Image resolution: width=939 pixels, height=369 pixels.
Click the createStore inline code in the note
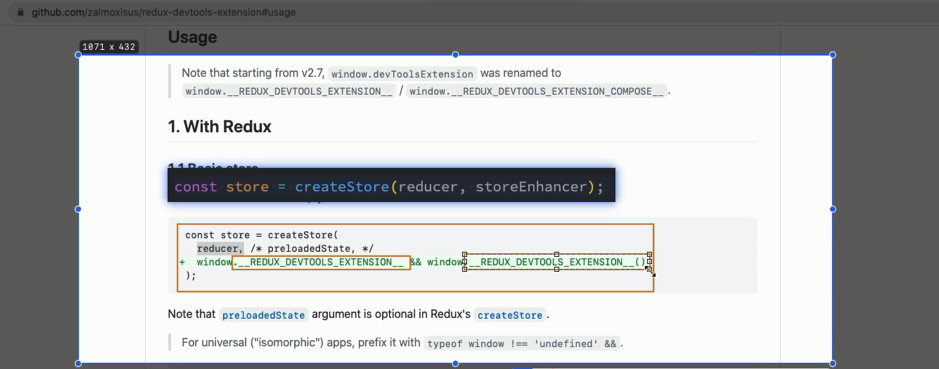pyautogui.click(x=510, y=315)
